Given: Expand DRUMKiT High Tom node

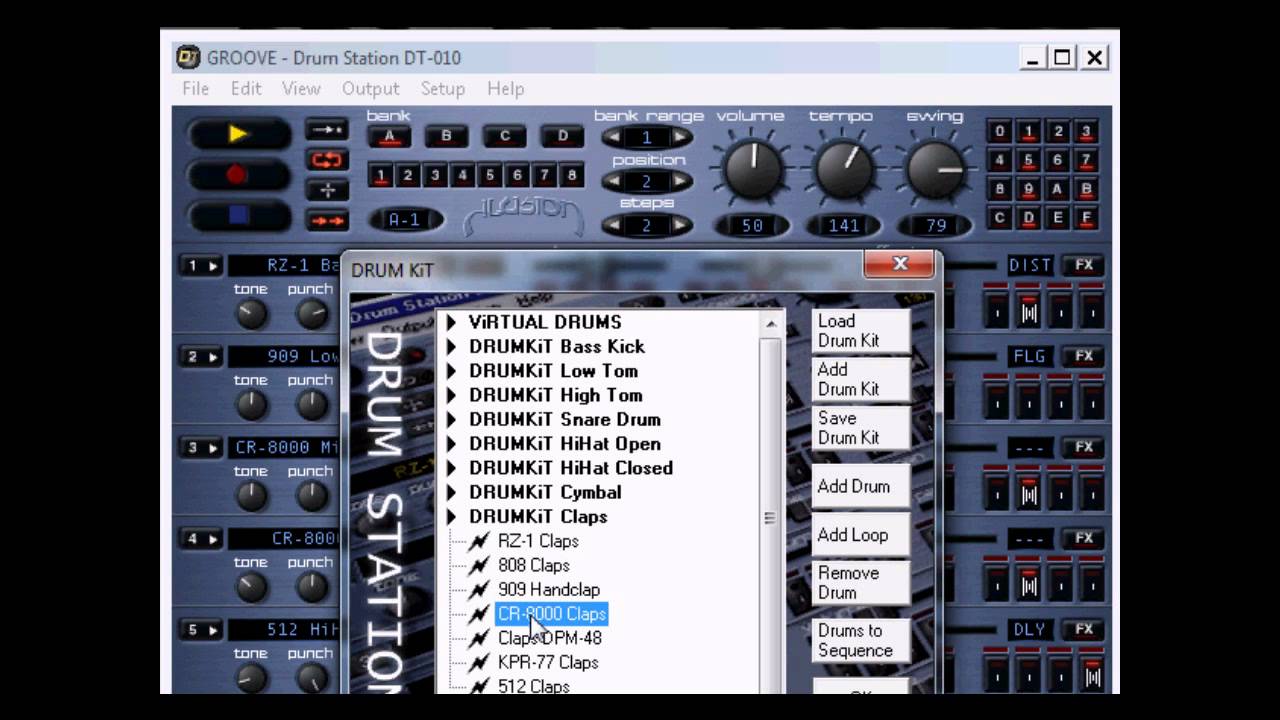Looking at the screenshot, I should tap(451, 395).
